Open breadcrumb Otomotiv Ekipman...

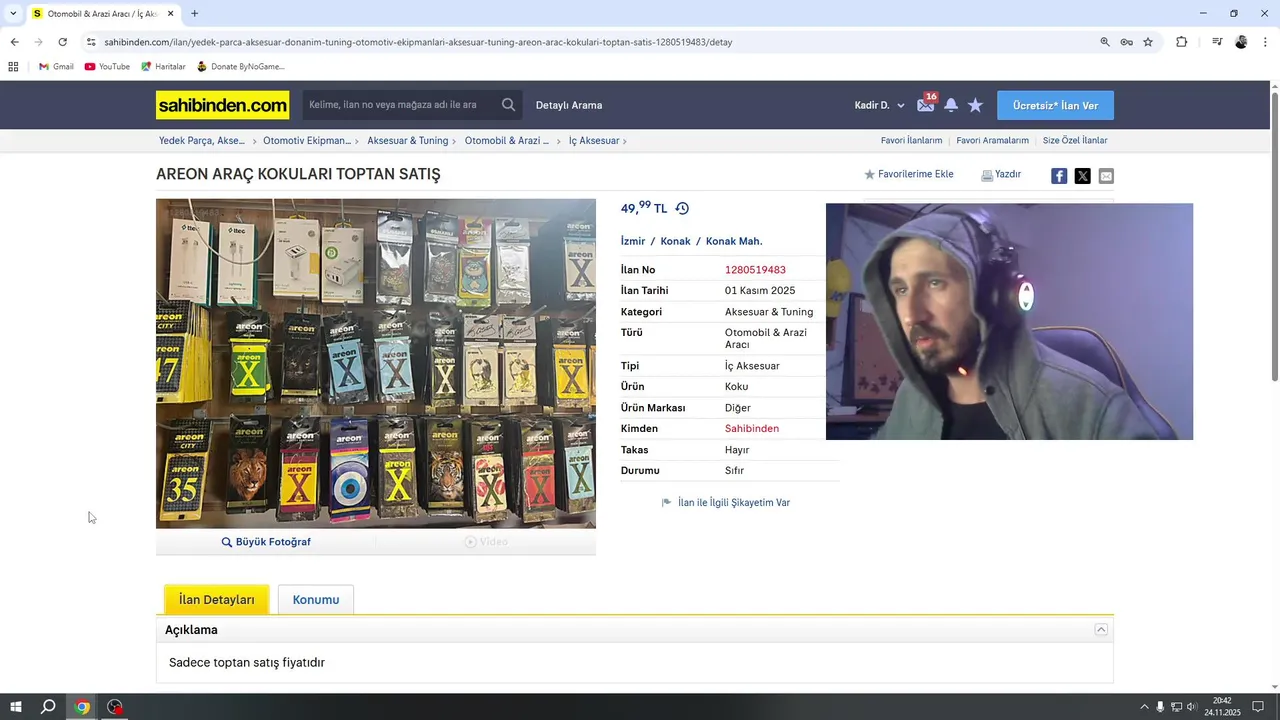tap(307, 141)
